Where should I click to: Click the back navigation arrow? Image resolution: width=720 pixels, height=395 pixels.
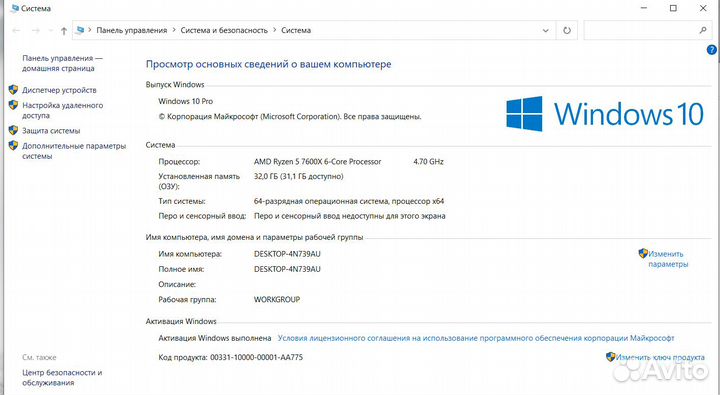click(16, 30)
